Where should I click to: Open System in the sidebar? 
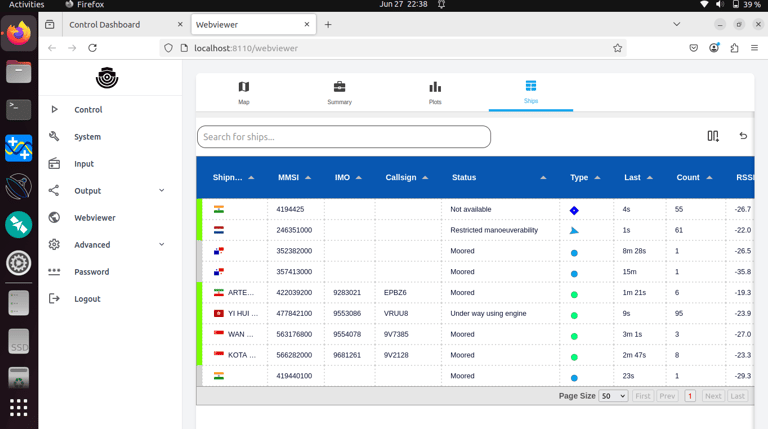click(x=88, y=137)
